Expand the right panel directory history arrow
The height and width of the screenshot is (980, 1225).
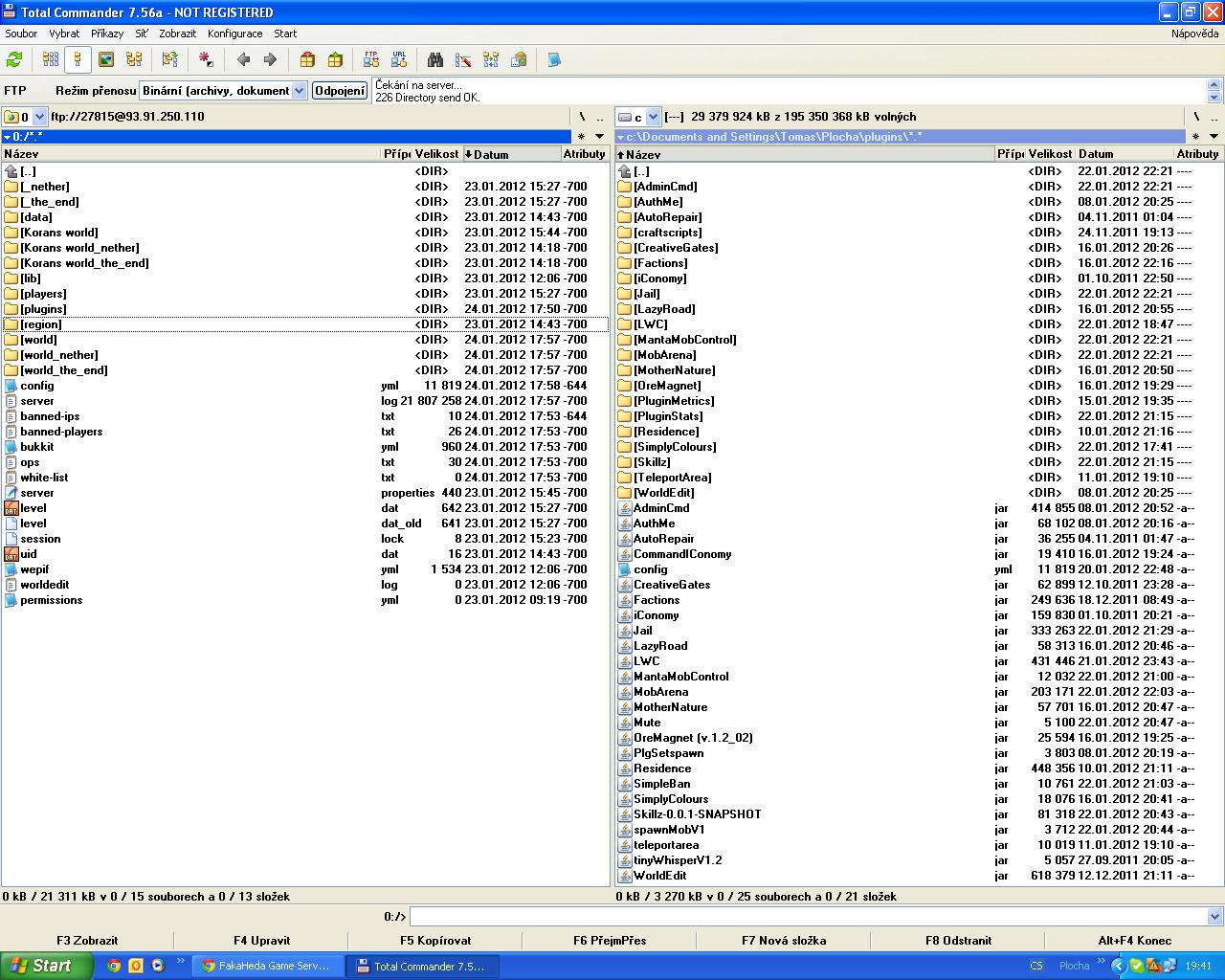click(1214, 136)
